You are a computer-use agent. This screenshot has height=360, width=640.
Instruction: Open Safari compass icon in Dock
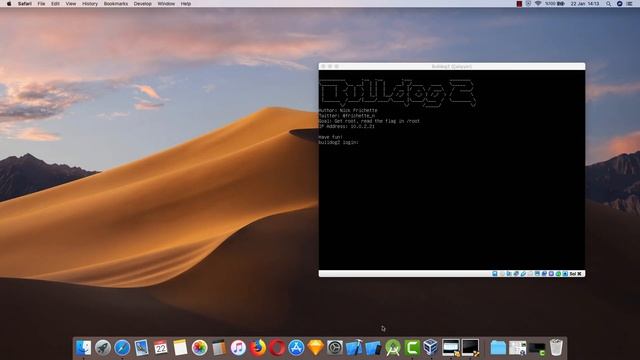122,348
